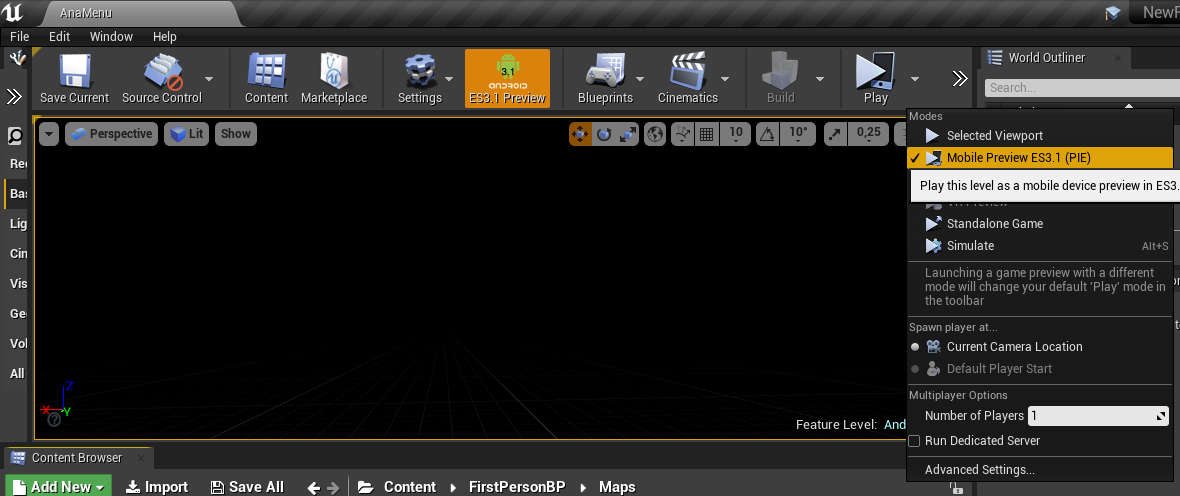Select the Content Browser tab
Viewport: 1180px width, 496px height.
click(78, 458)
